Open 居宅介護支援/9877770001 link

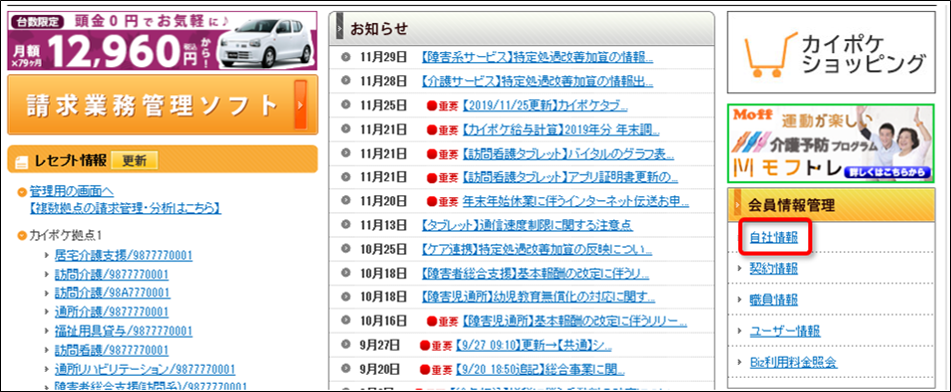[x=124, y=255]
